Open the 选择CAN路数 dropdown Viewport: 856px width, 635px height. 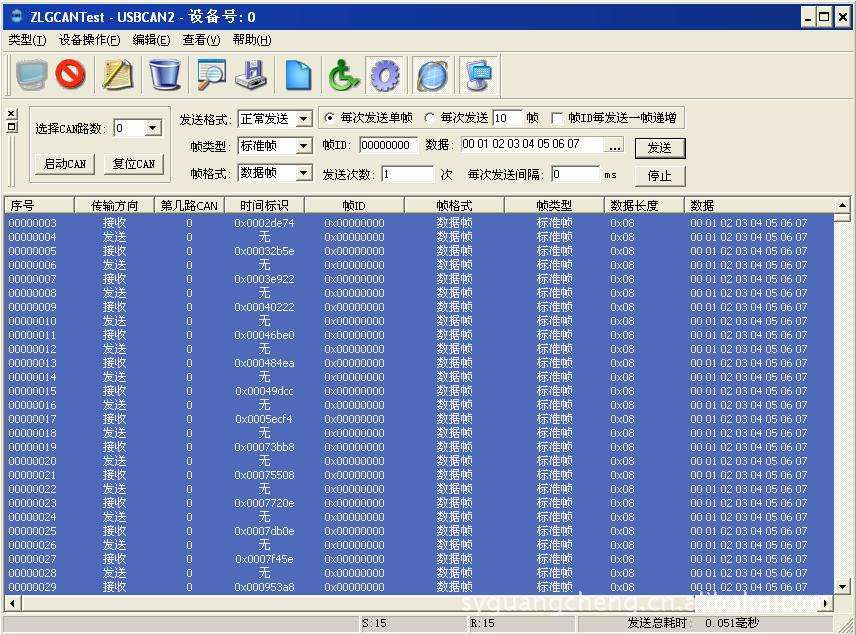(153, 128)
